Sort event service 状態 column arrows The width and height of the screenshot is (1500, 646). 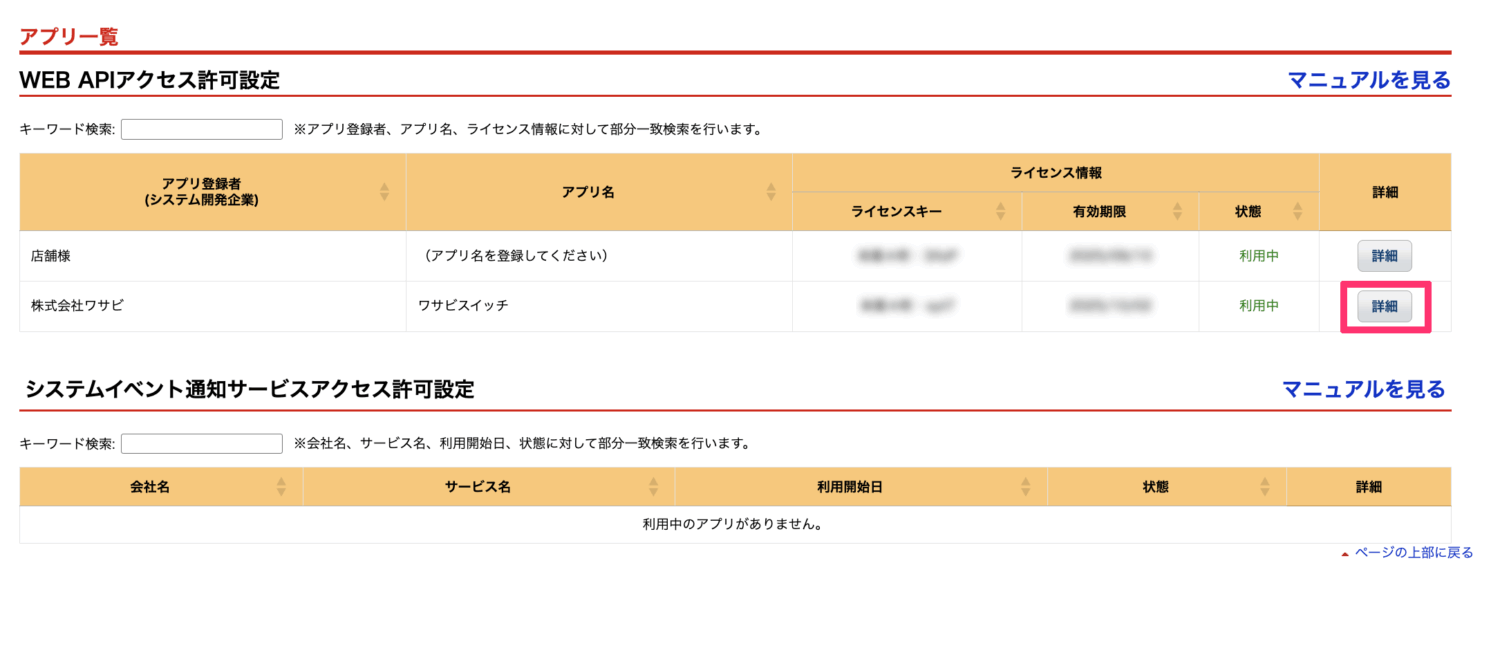tap(1266, 487)
